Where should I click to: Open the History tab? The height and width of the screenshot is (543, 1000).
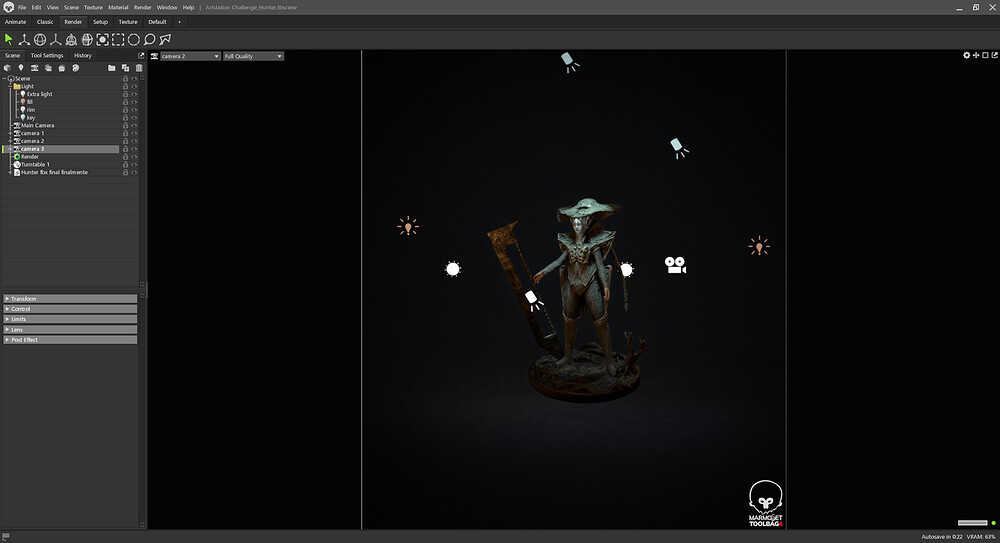83,56
